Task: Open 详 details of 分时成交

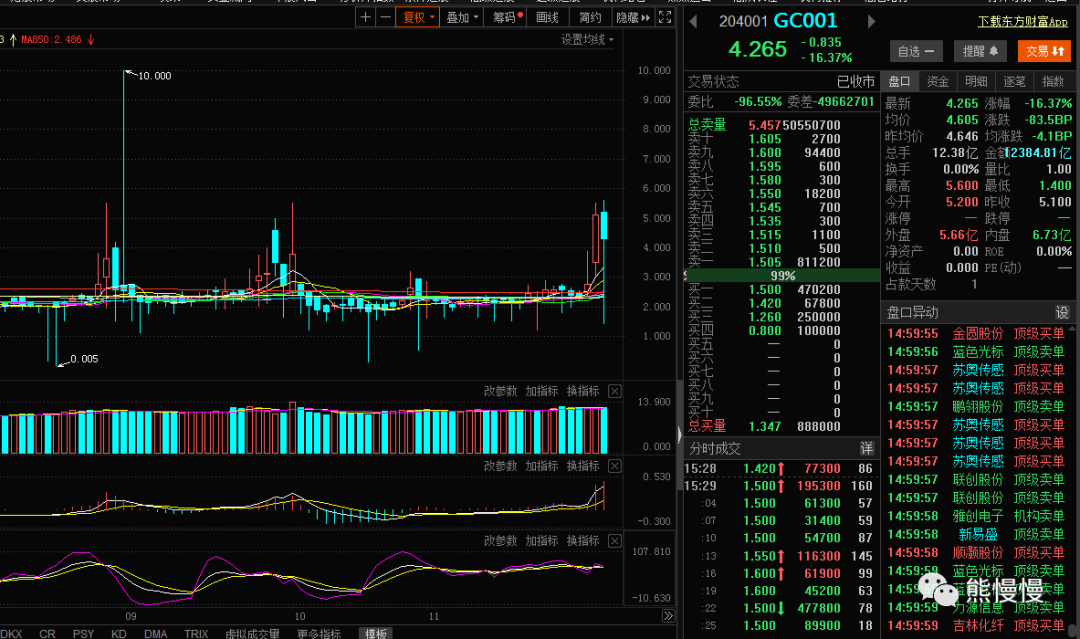Action: coord(866,449)
